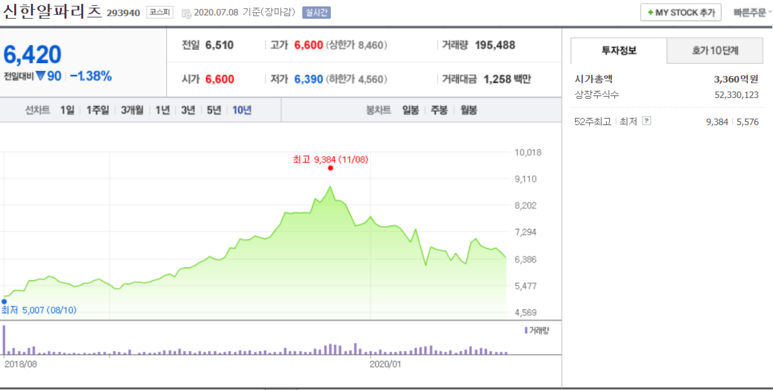Click the 52-week high value 9,384
This screenshot has width=773, height=390.
pyautogui.click(x=717, y=122)
